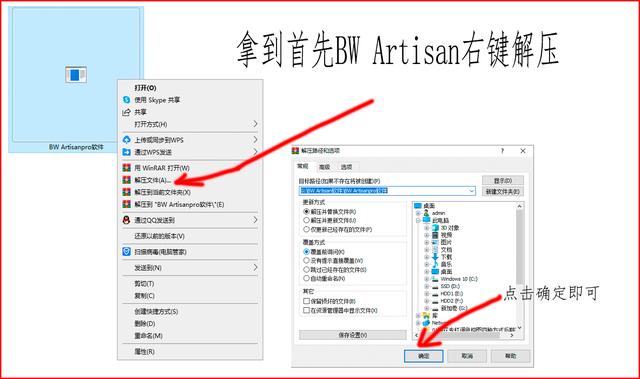Select the 解压并替换文件(R) radio option
640x379 pixels.
click(306, 212)
